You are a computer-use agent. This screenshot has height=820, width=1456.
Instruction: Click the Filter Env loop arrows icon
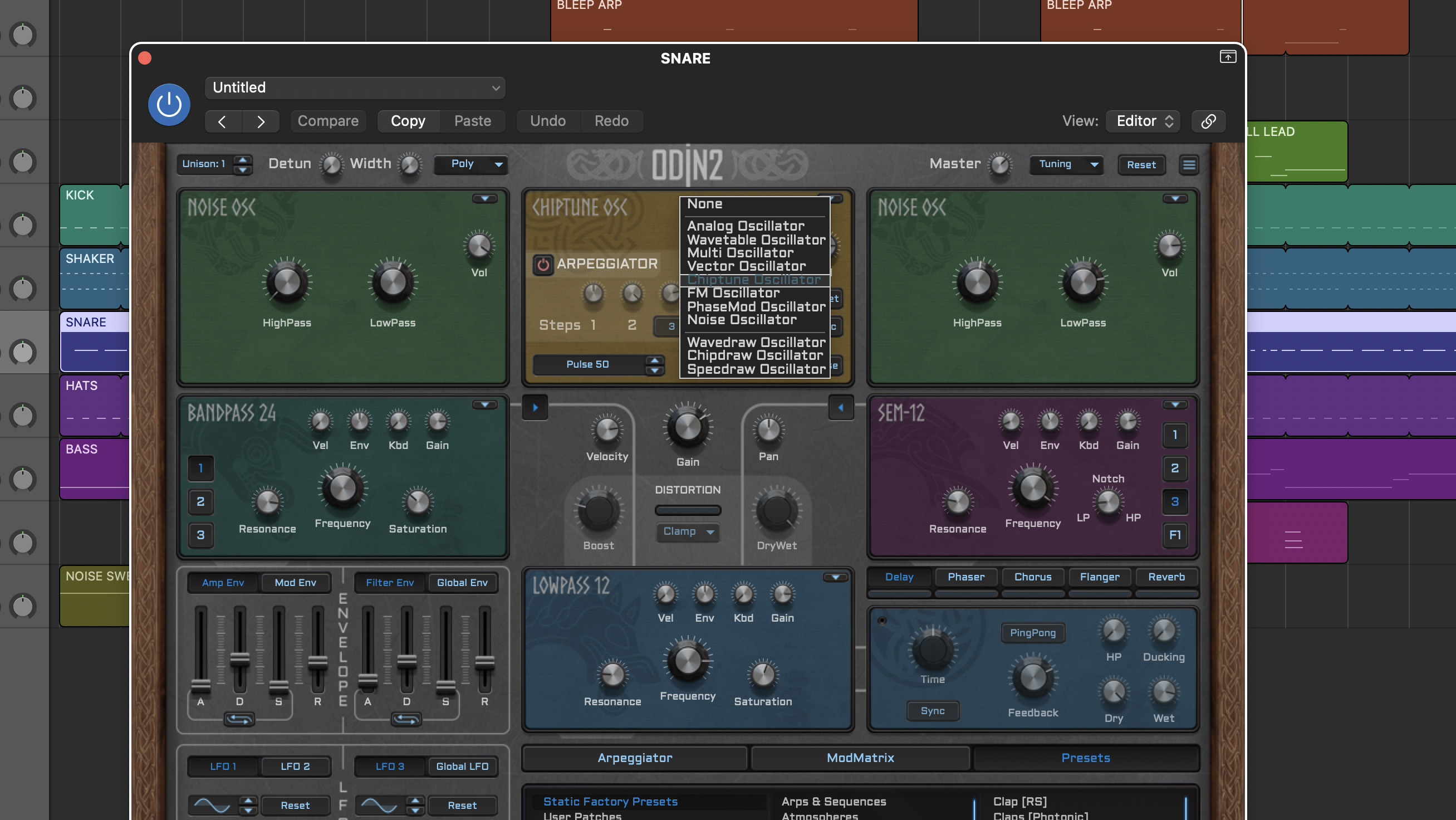(406, 719)
